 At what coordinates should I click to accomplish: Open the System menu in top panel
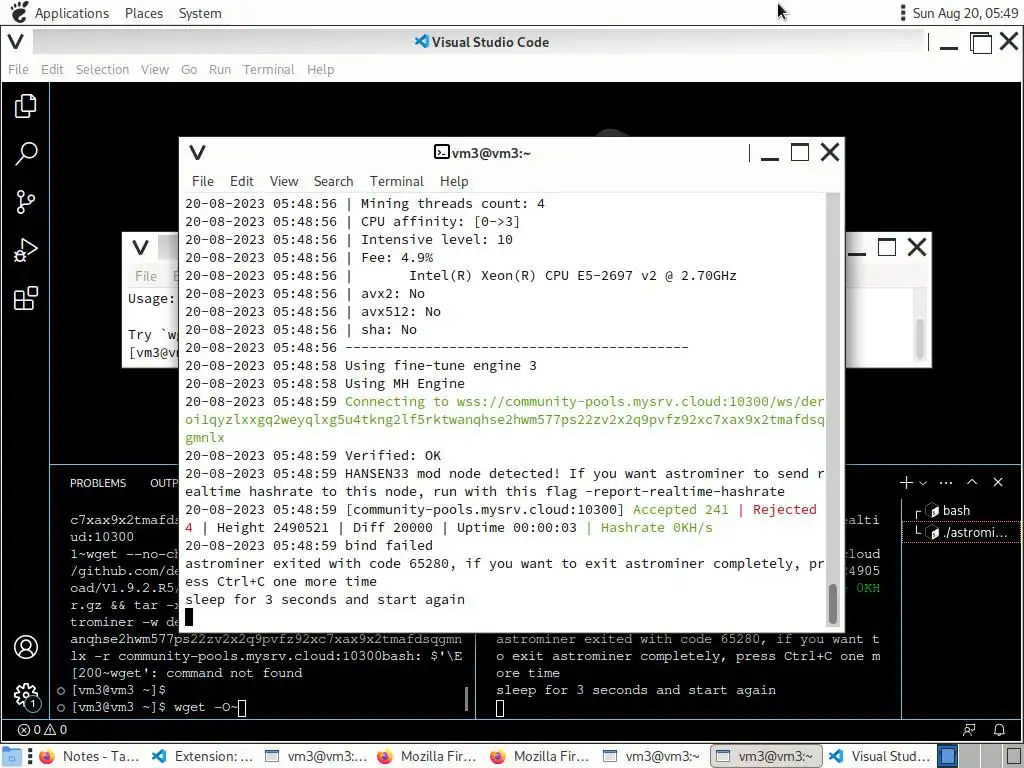(200, 13)
